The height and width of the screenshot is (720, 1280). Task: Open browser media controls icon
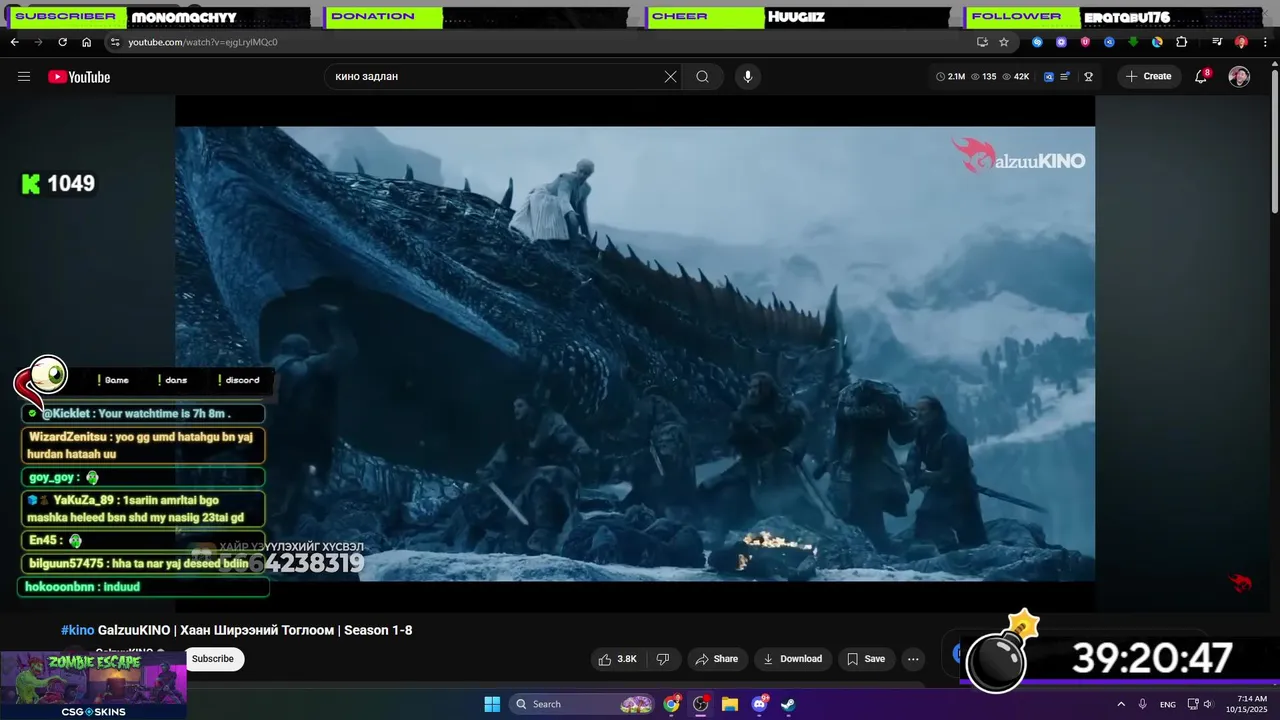coord(1217,42)
